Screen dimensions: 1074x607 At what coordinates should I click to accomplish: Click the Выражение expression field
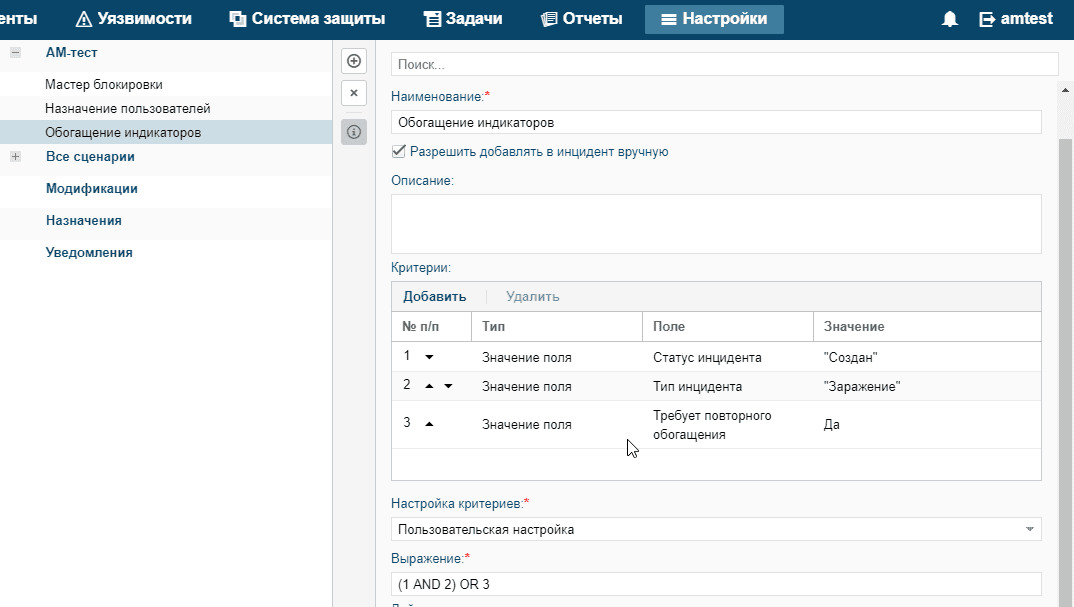[x=716, y=584]
